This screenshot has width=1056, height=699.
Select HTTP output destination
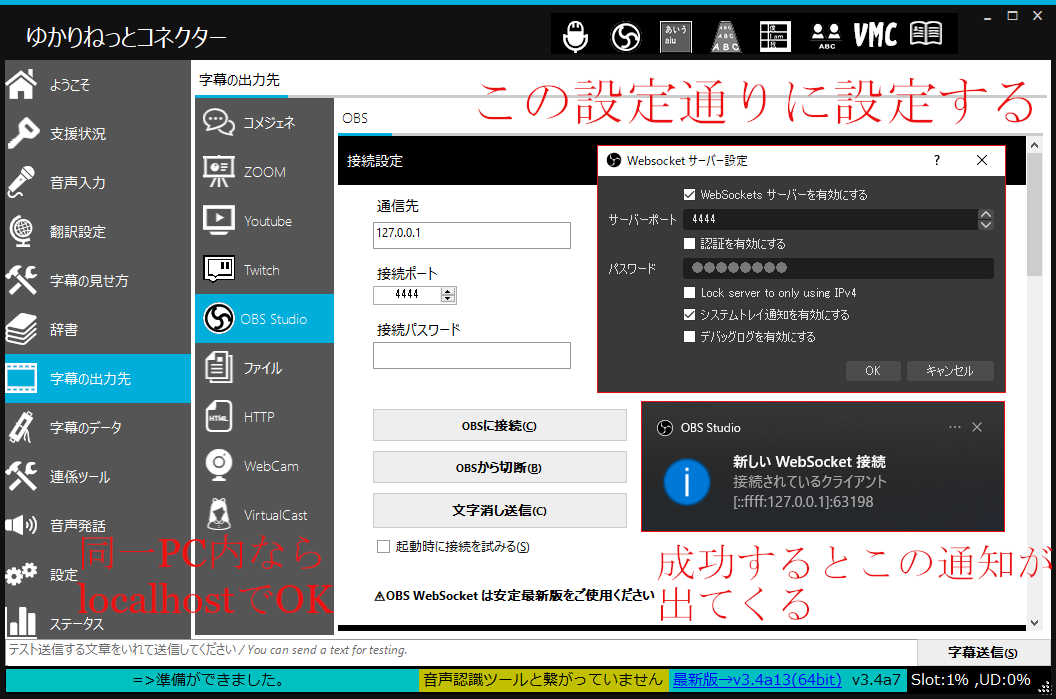[264, 417]
